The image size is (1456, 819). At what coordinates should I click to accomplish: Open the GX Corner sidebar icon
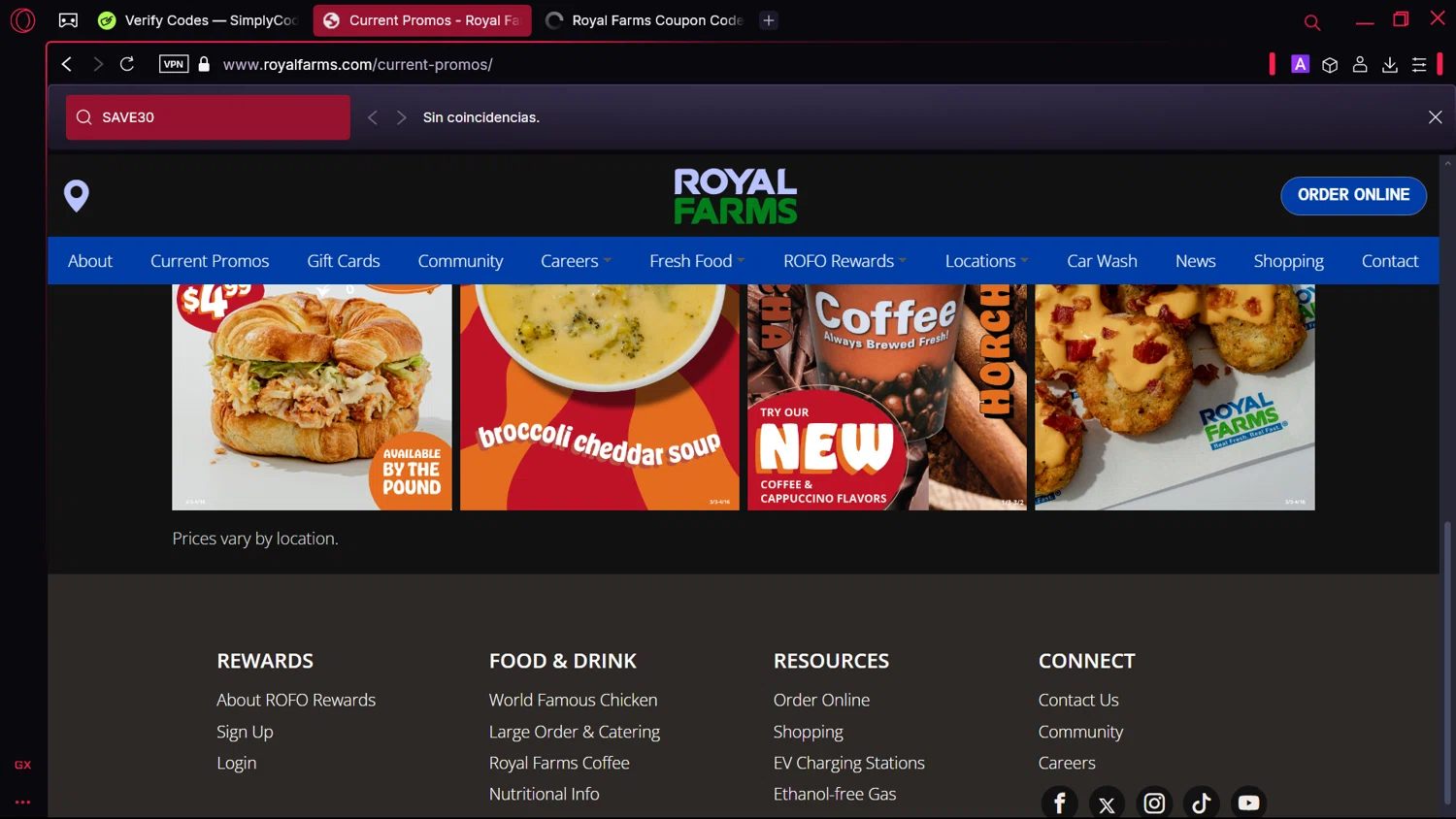22,765
